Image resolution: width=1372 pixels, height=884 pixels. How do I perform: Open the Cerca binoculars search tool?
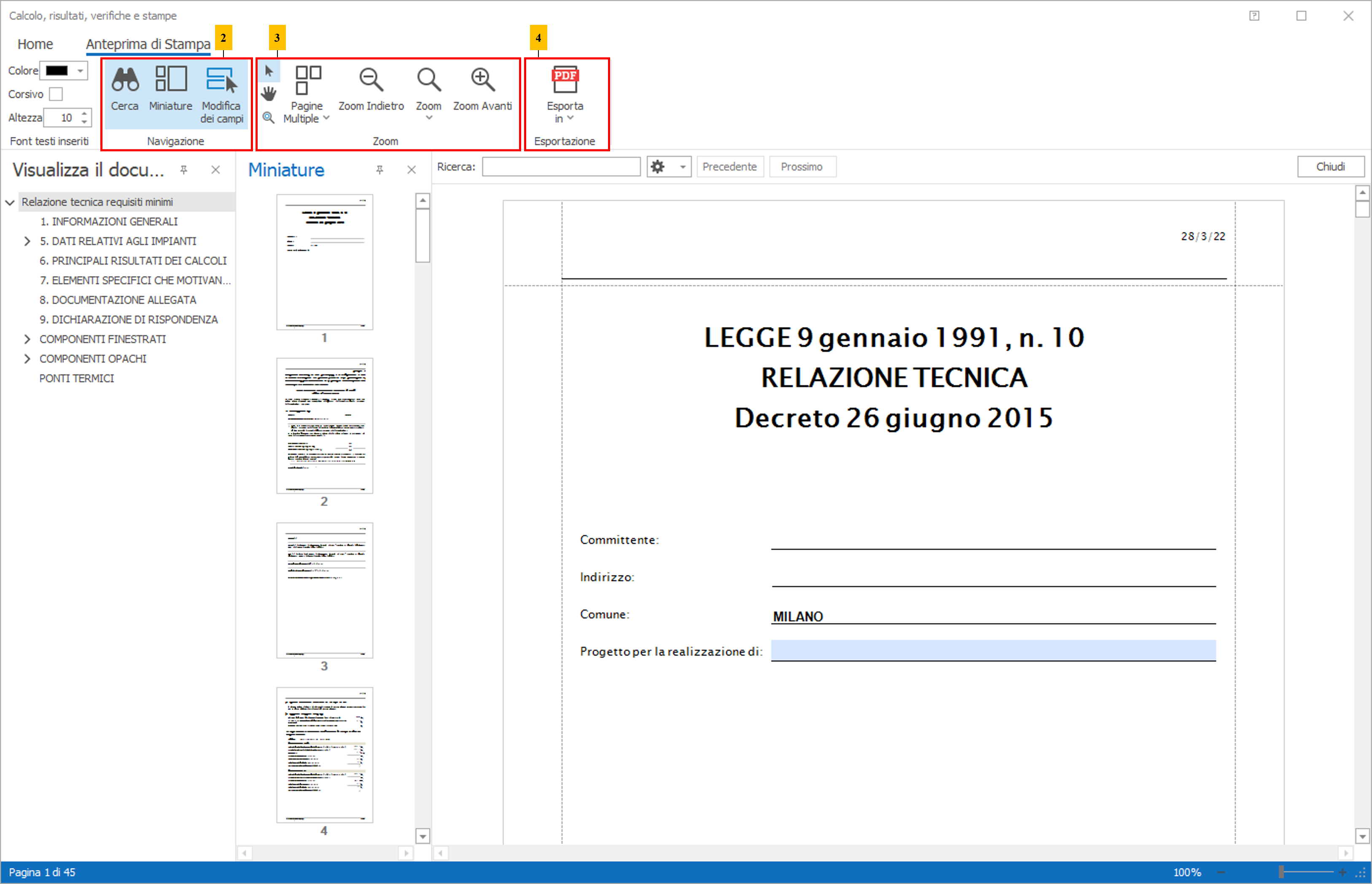(x=124, y=89)
